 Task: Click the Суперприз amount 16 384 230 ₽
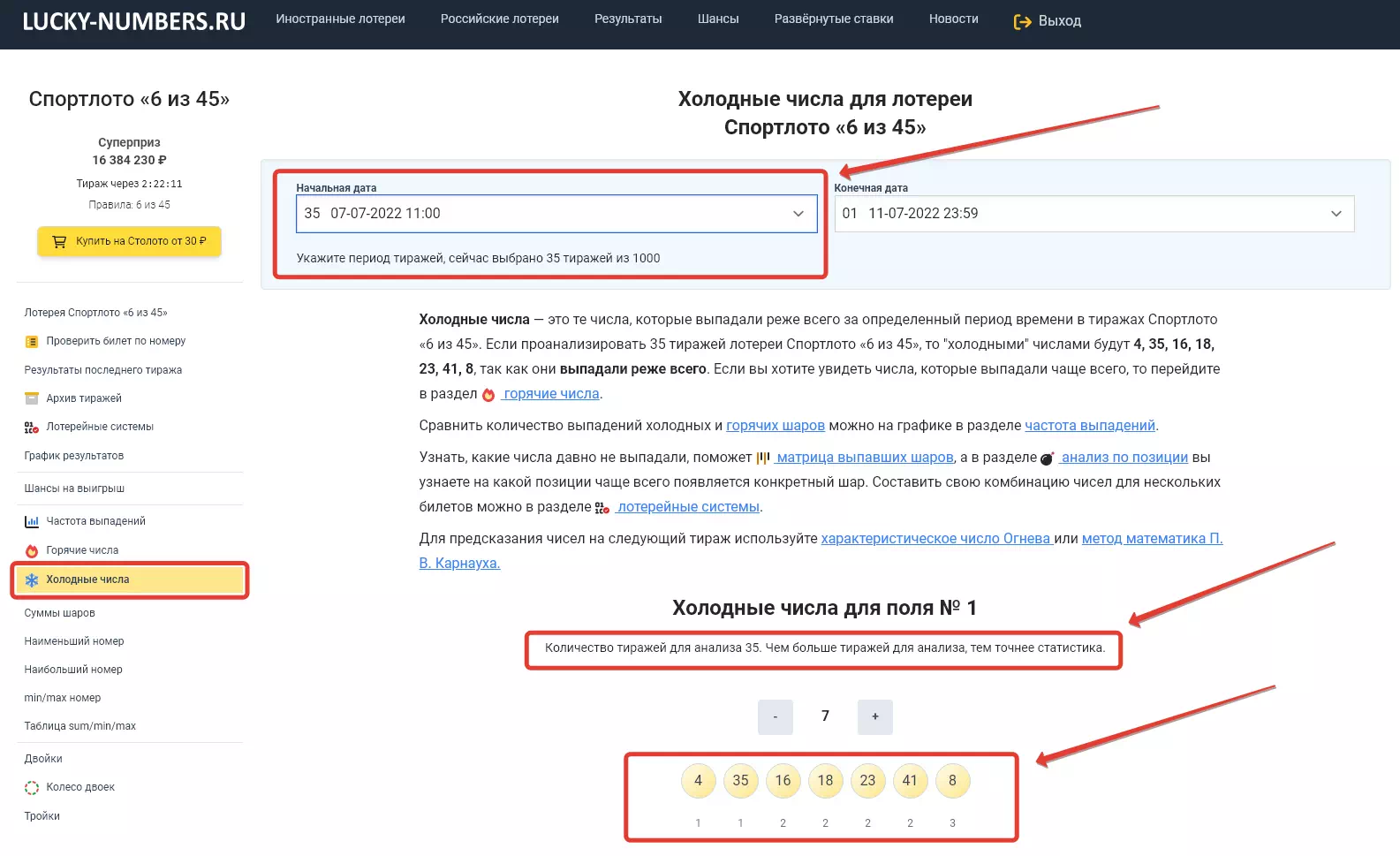pyautogui.click(x=129, y=160)
